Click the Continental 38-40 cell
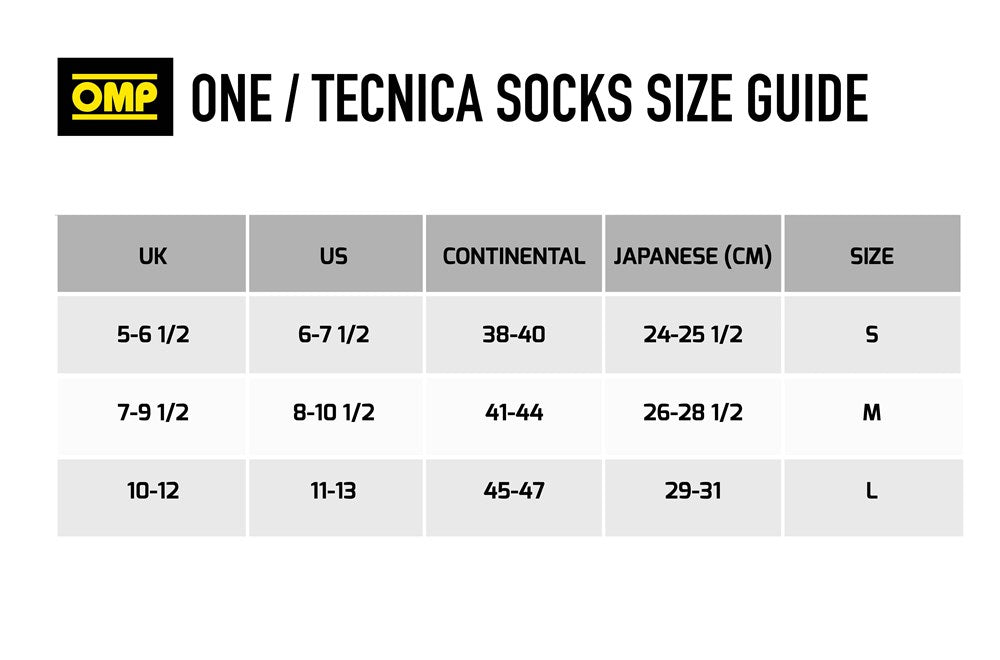The height and width of the screenshot is (660, 1000). pos(514,334)
